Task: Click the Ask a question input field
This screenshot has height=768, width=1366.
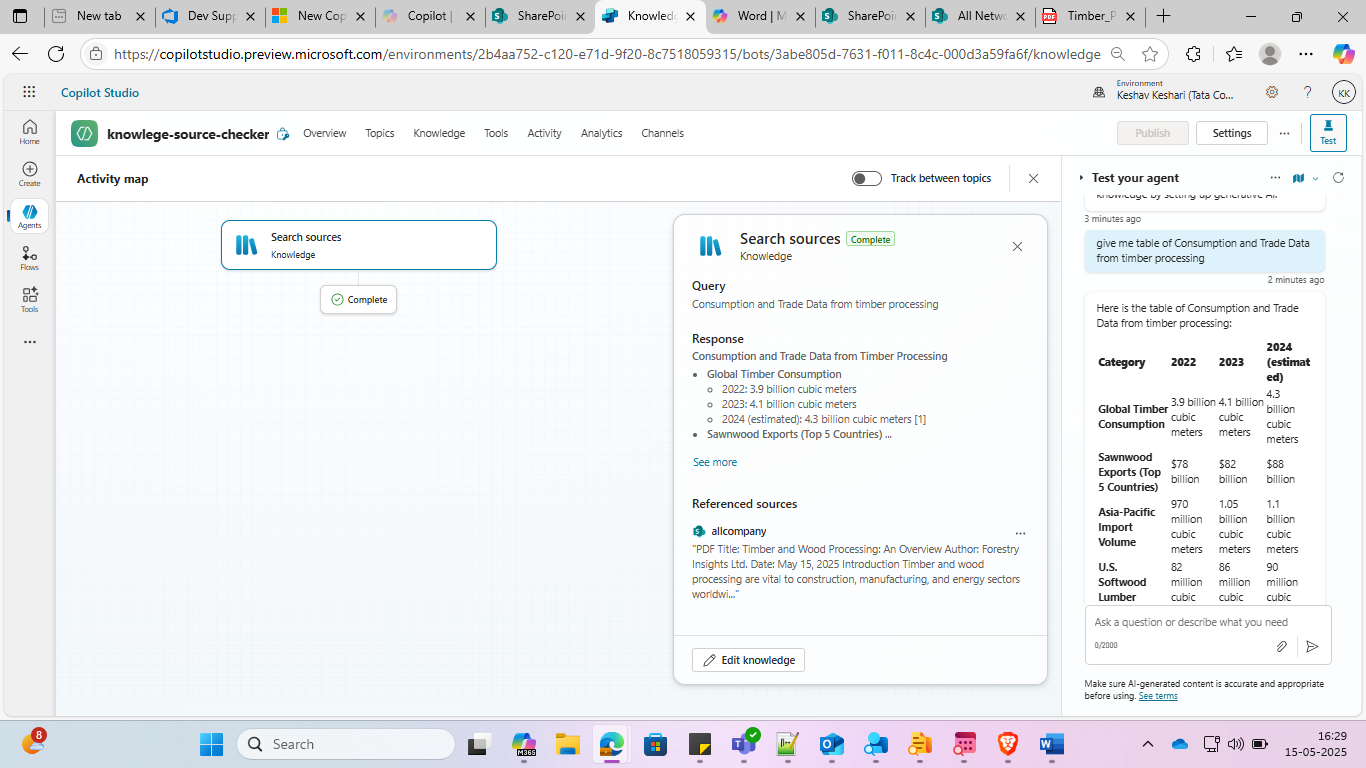Action: tap(1208, 622)
